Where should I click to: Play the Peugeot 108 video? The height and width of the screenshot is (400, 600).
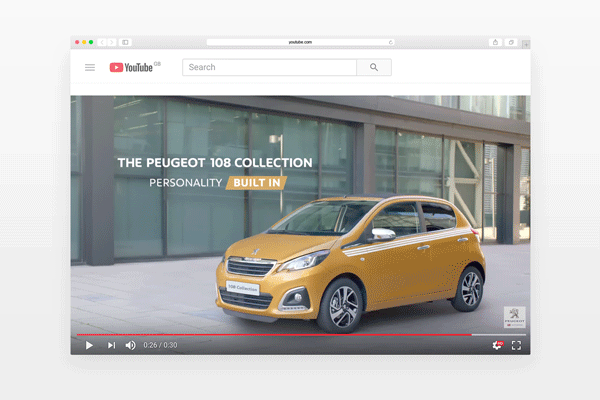[89, 345]
